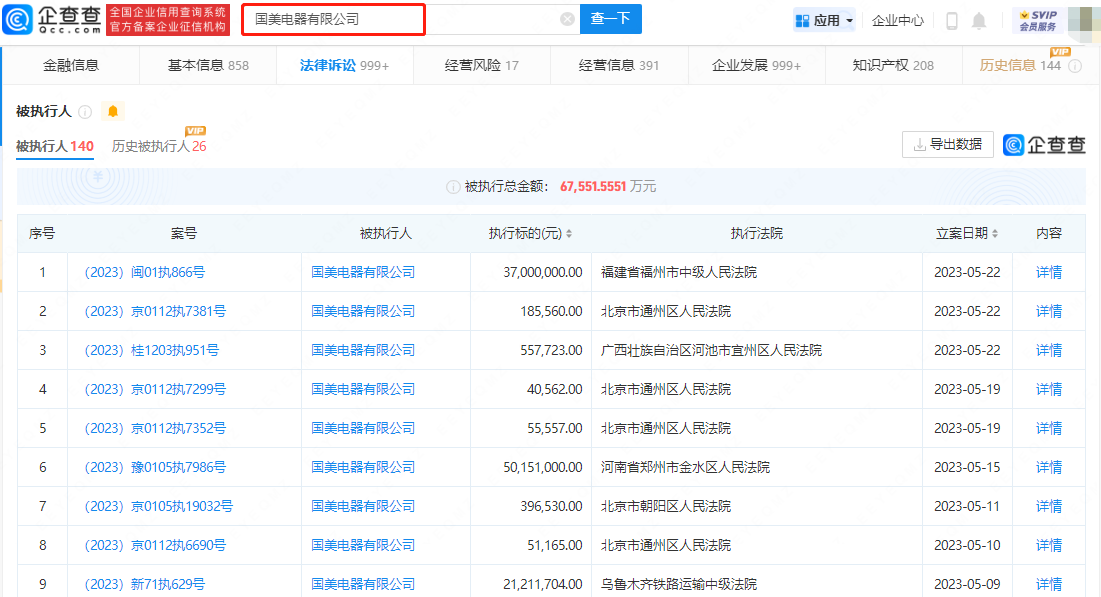Open case (2023)京0112执6690号

[155, 545]
